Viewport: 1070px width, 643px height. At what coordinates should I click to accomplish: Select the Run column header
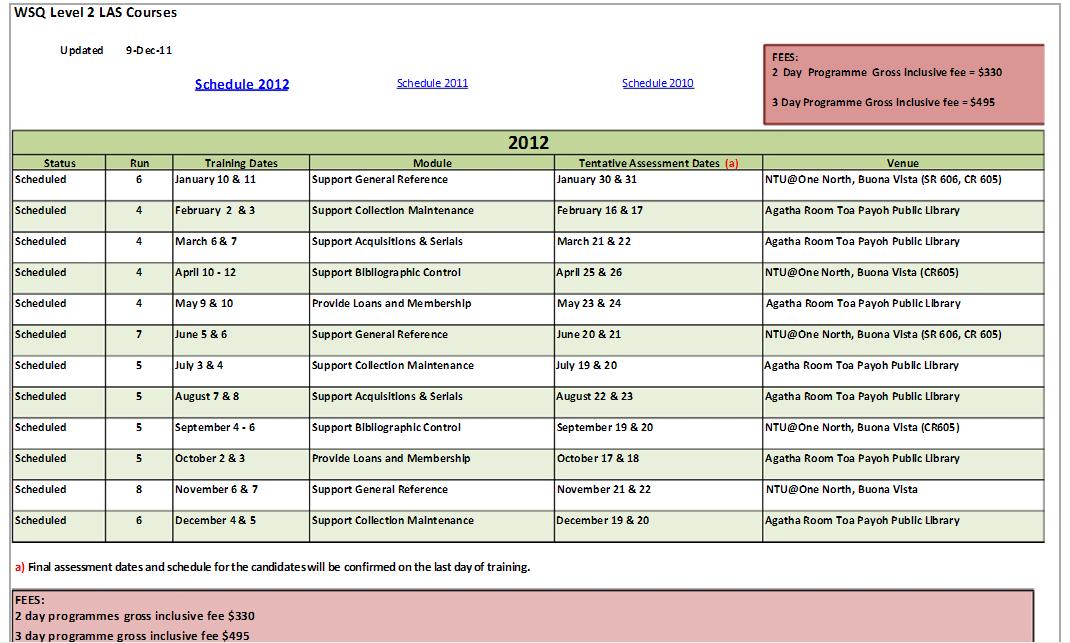139,163
